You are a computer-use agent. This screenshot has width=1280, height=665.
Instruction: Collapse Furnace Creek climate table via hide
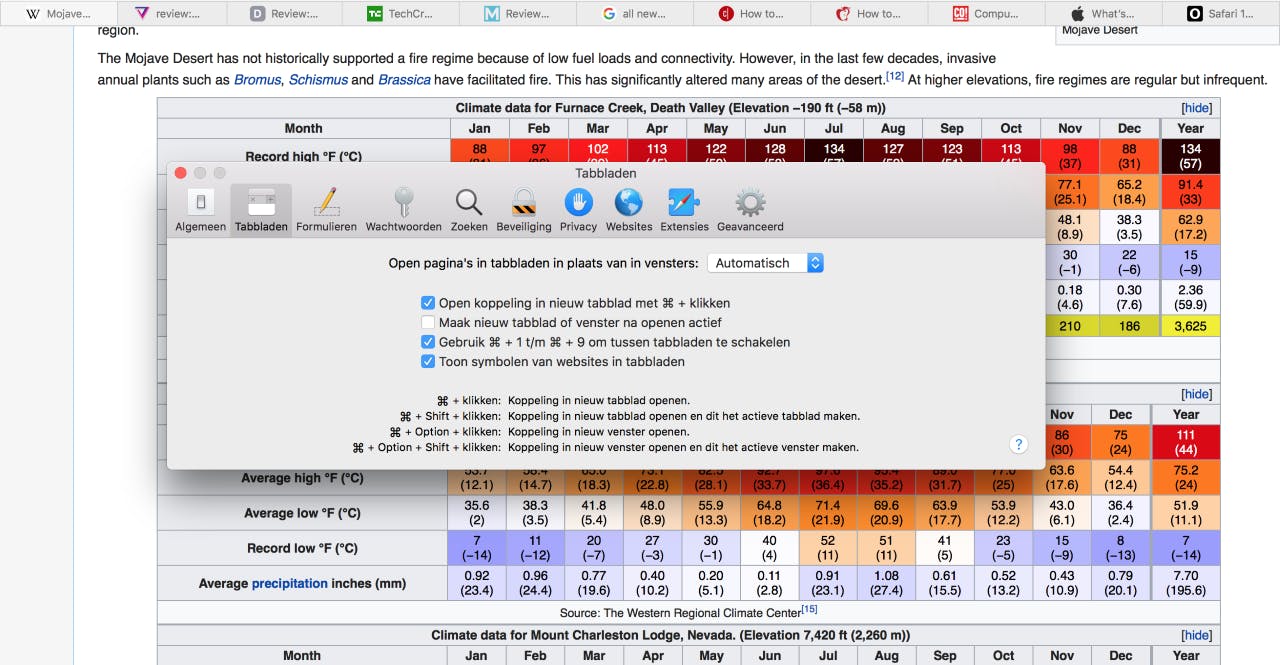tap(1196, 108)
